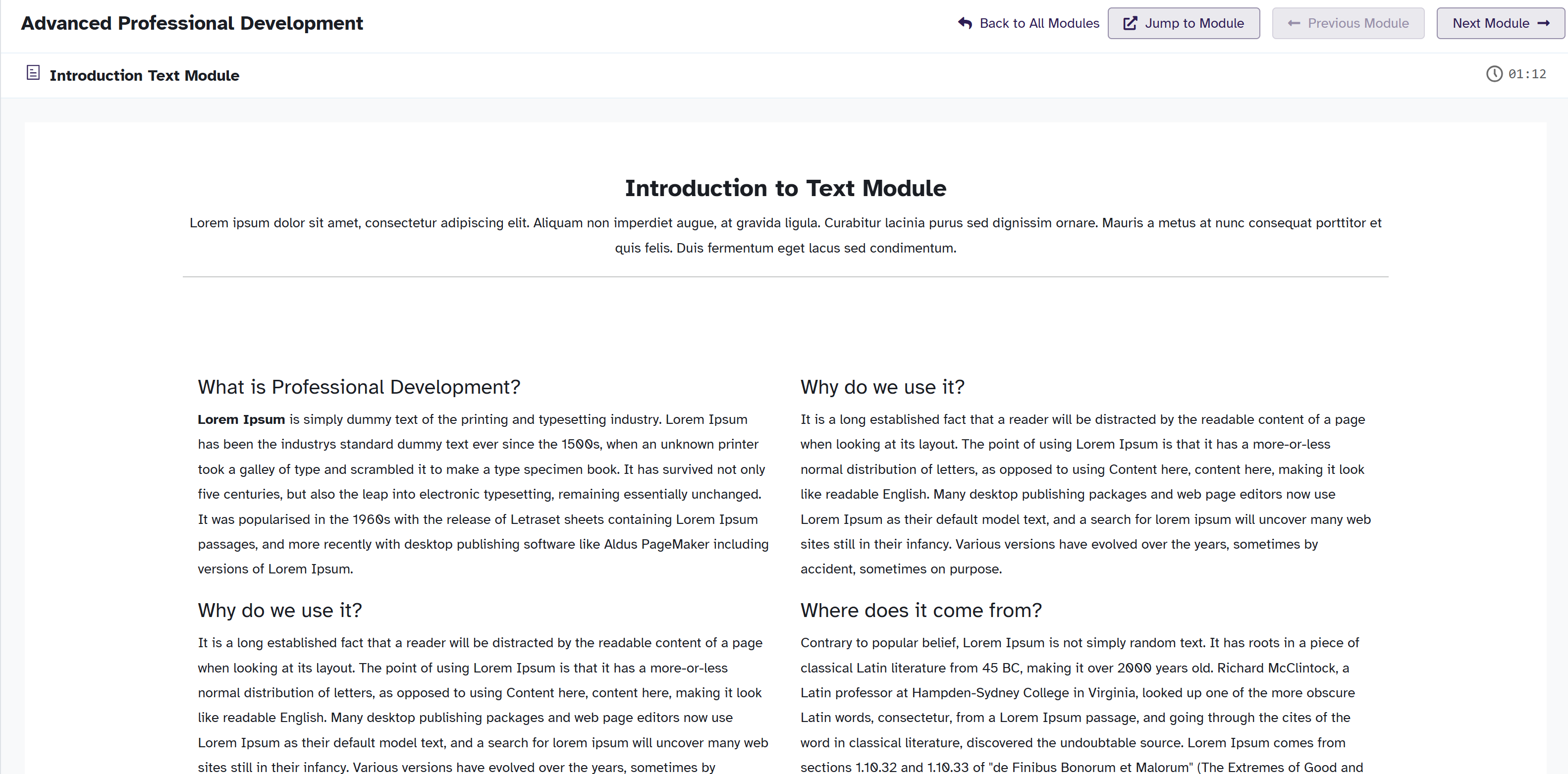Screen dimensions: 1568x774
Task: Click the right column Why do we use it? heading
Action: (x=882, y=387)
